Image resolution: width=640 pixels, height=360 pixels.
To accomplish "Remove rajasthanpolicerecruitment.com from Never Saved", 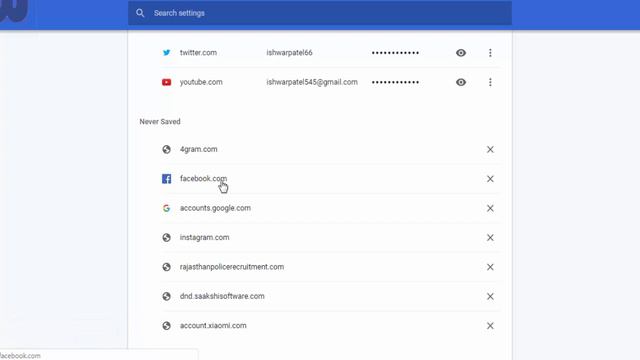I will (490, 267).
